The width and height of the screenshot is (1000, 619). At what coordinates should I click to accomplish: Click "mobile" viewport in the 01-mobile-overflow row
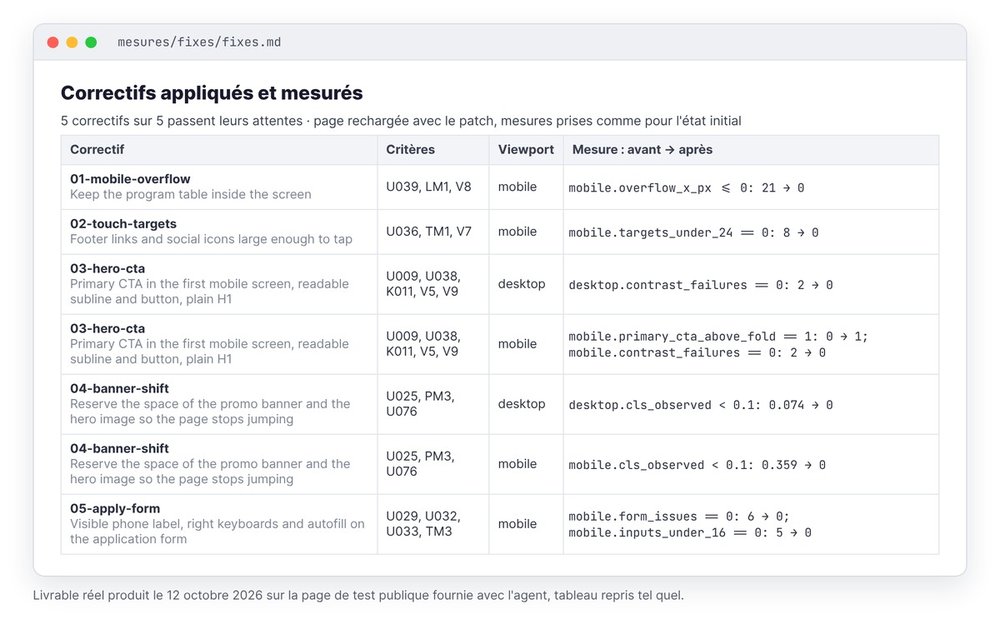[x=517, y=187]
